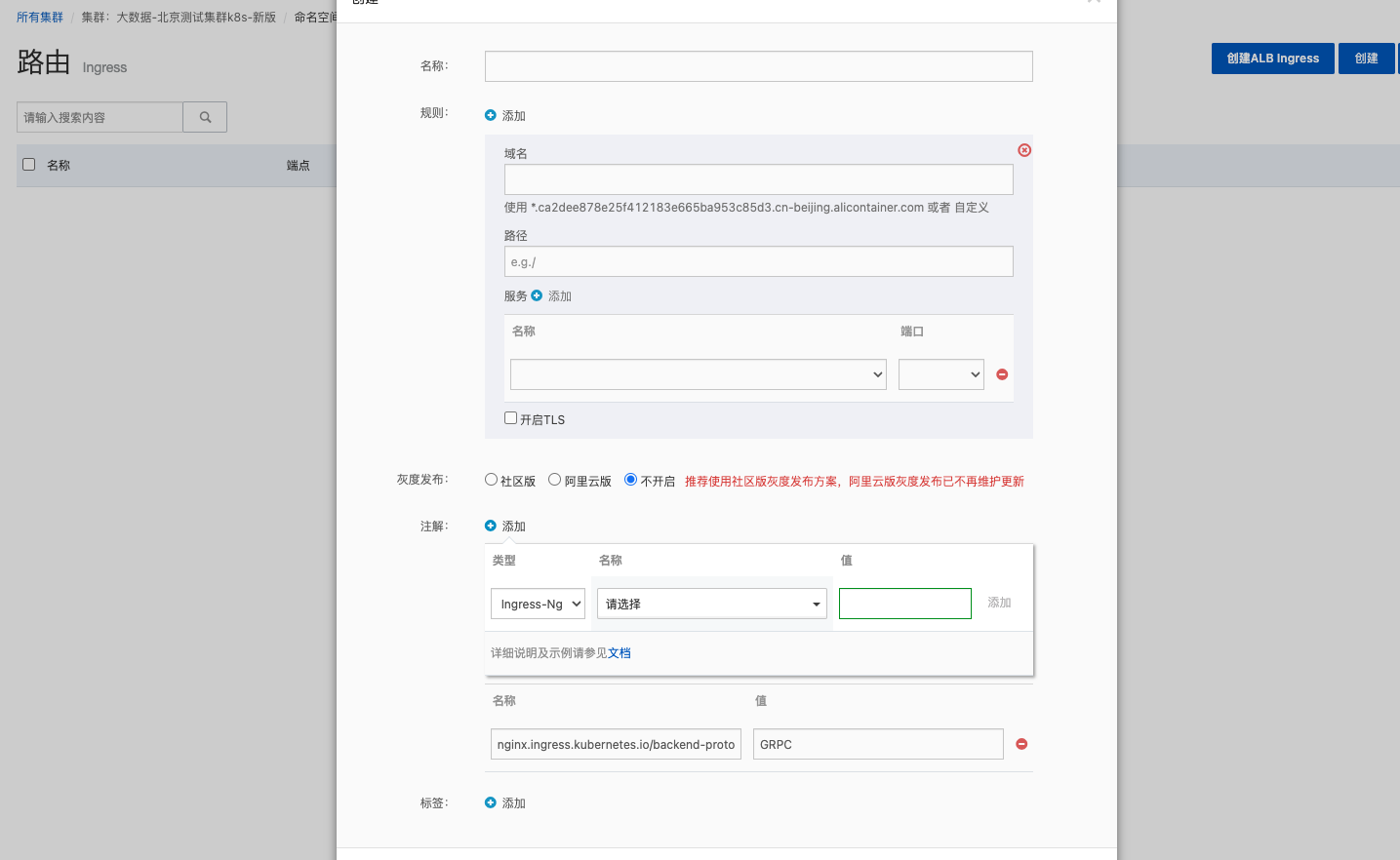Image resolution: width=1400 pixels, height=860 pixels.
Task: Click the plus icon beside 规则 添加
Action: pyautogui.click(x=491, y=115)
